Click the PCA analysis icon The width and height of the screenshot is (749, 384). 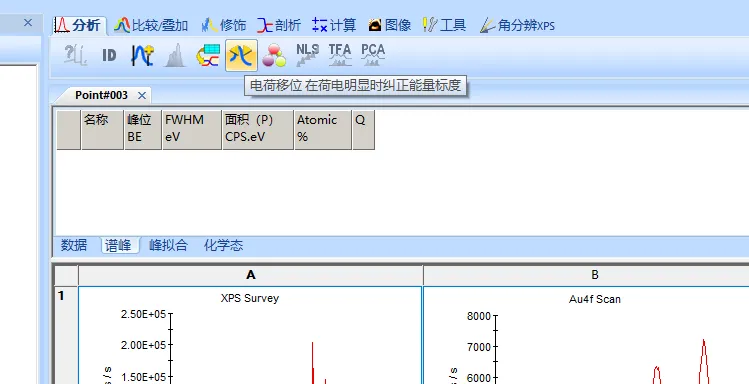click(x=373, y=55)
